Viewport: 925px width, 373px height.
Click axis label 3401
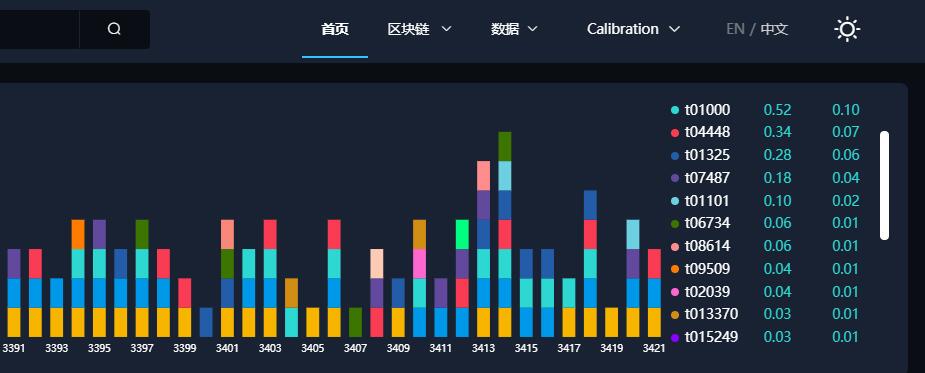[227, 349]
